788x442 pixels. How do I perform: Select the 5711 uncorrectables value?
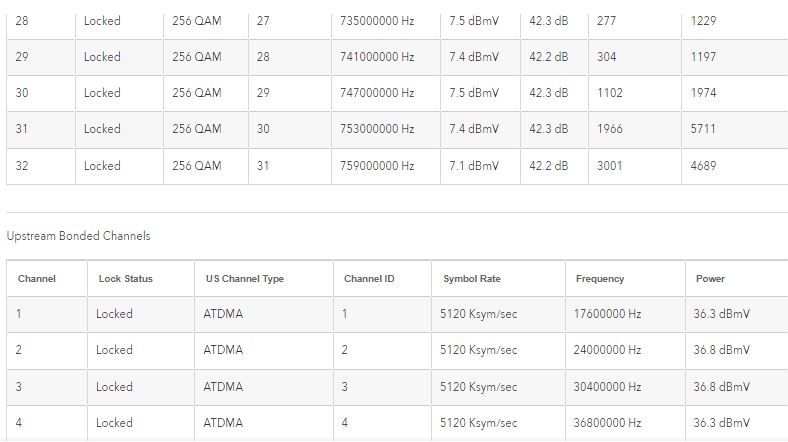pos(704,129)
